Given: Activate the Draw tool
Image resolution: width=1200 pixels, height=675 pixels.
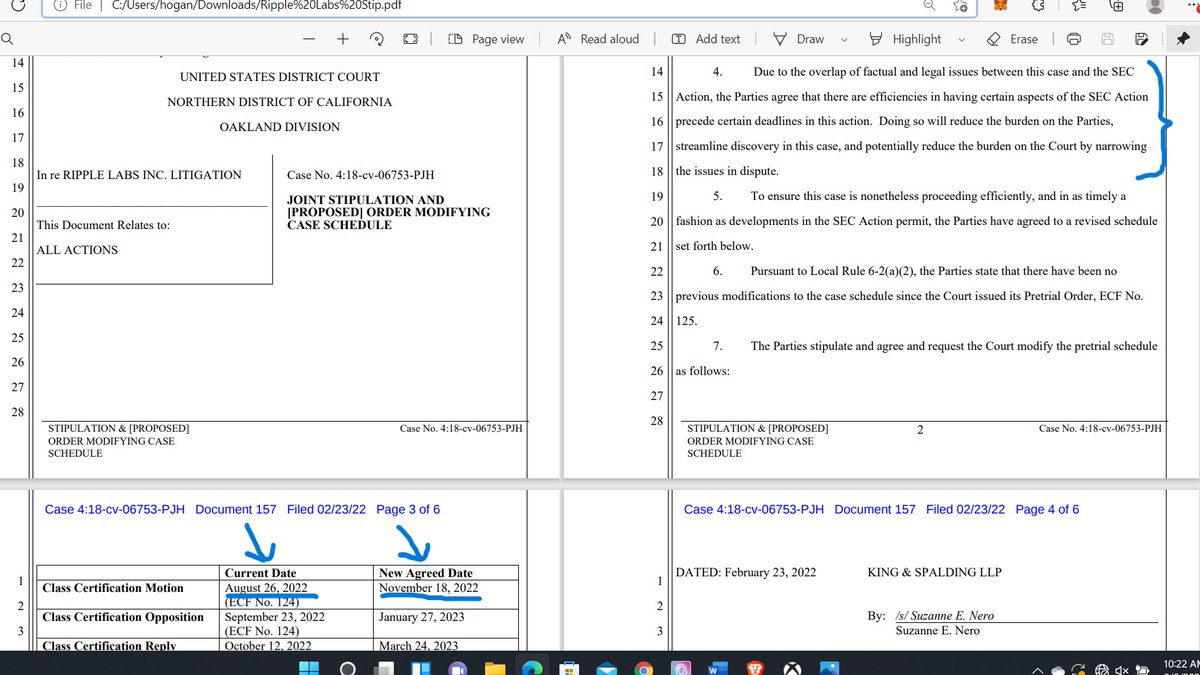Looking at the screenshot, I should [799, 39].
